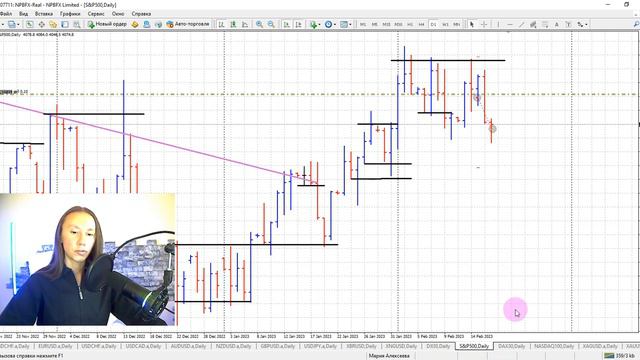Toggle the Terminal panel icon
This screenshot has width=640, height=360.
pos(65,24)
